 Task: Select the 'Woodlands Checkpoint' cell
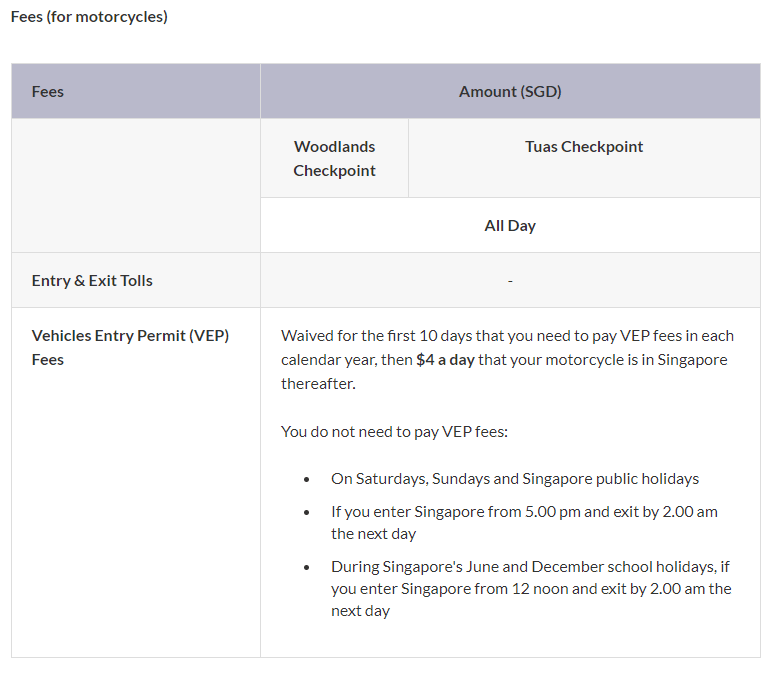tap(334, 158)
